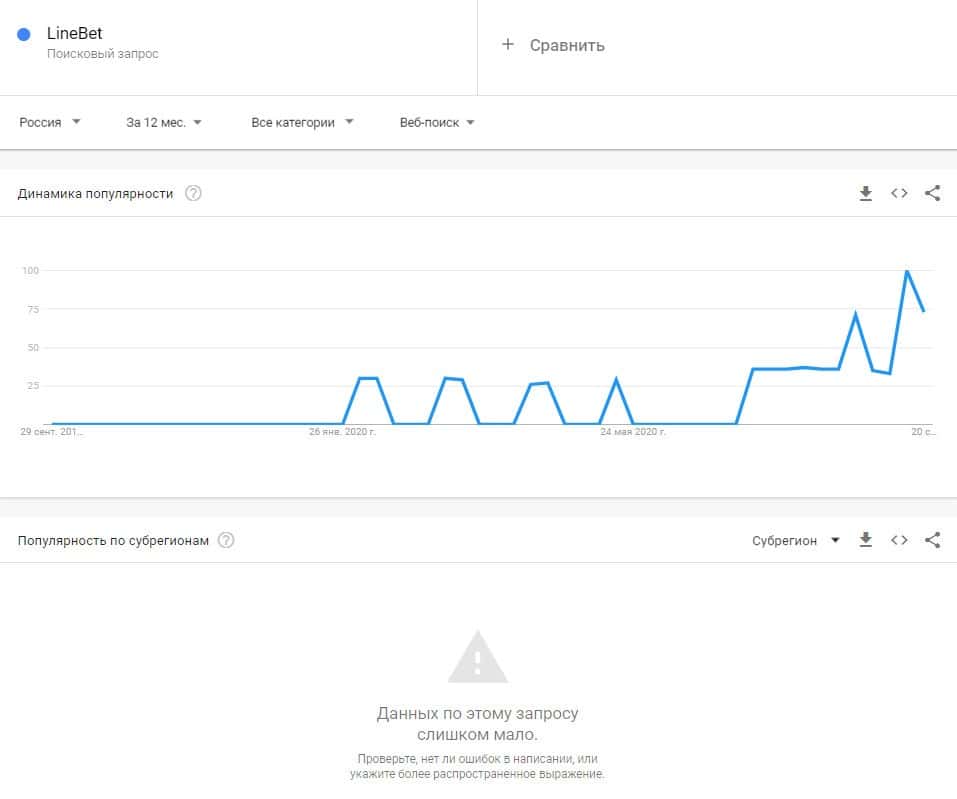The image size is (957, 799).
Task: Open help for Динамика популярности
Action: coord(193,193)
